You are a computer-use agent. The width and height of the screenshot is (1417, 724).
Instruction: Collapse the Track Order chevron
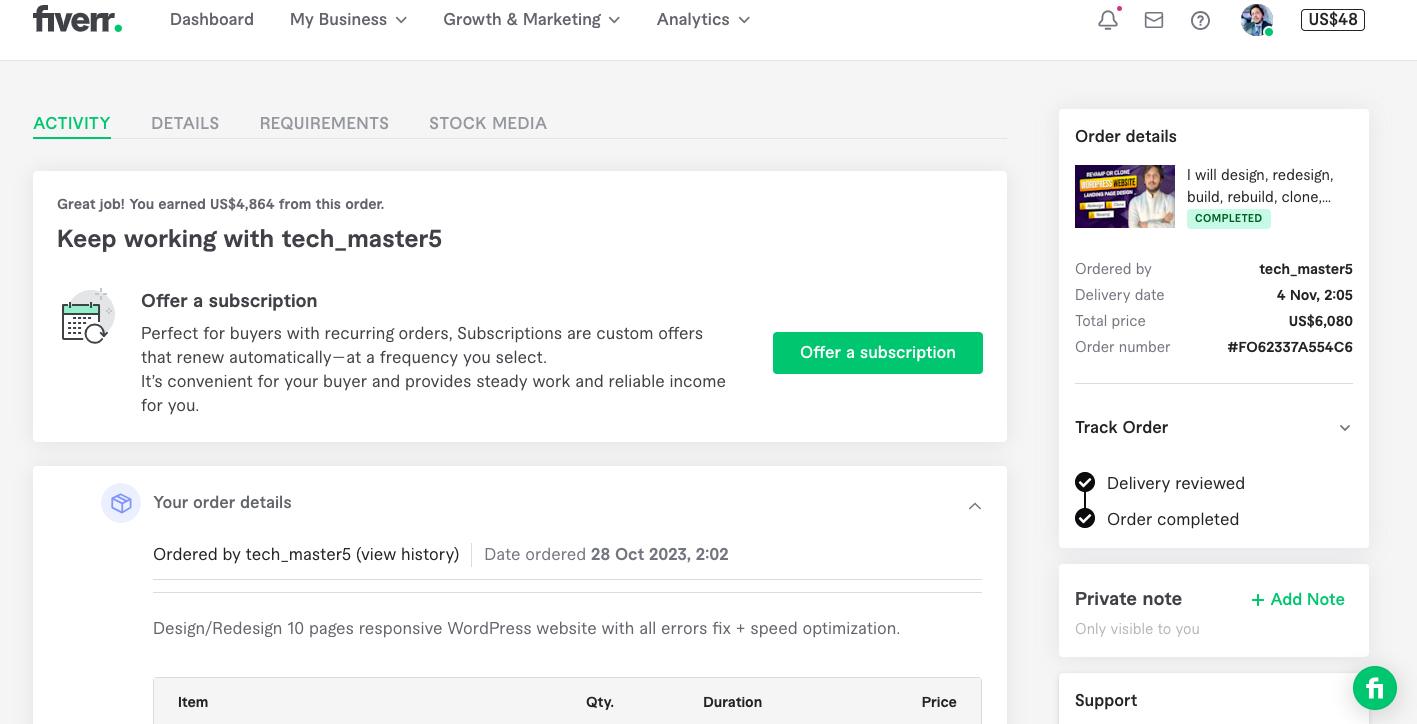point(1345,428)
